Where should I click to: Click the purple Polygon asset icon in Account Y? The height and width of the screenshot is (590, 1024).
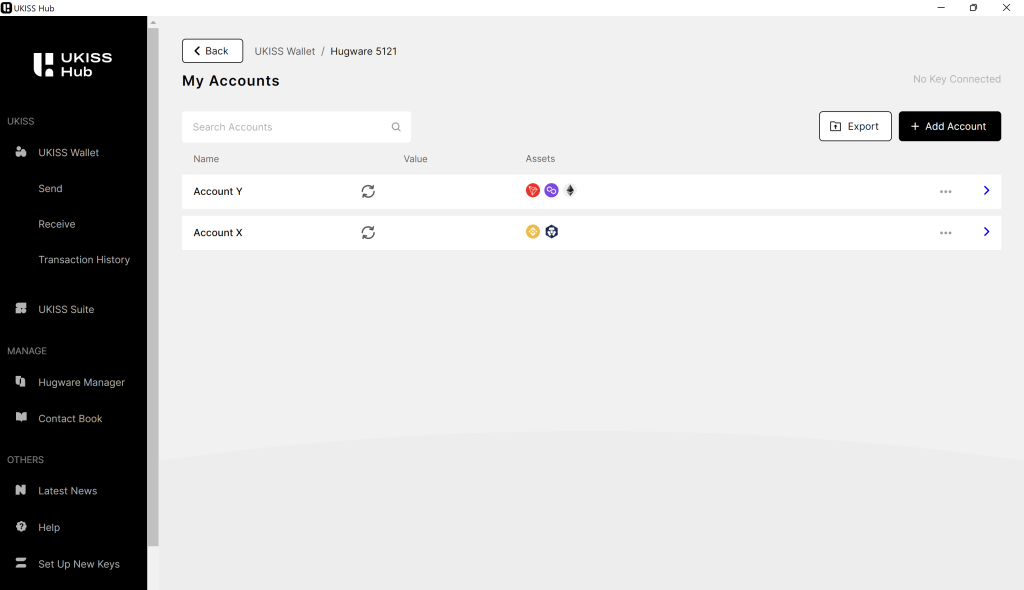(551, 190)
